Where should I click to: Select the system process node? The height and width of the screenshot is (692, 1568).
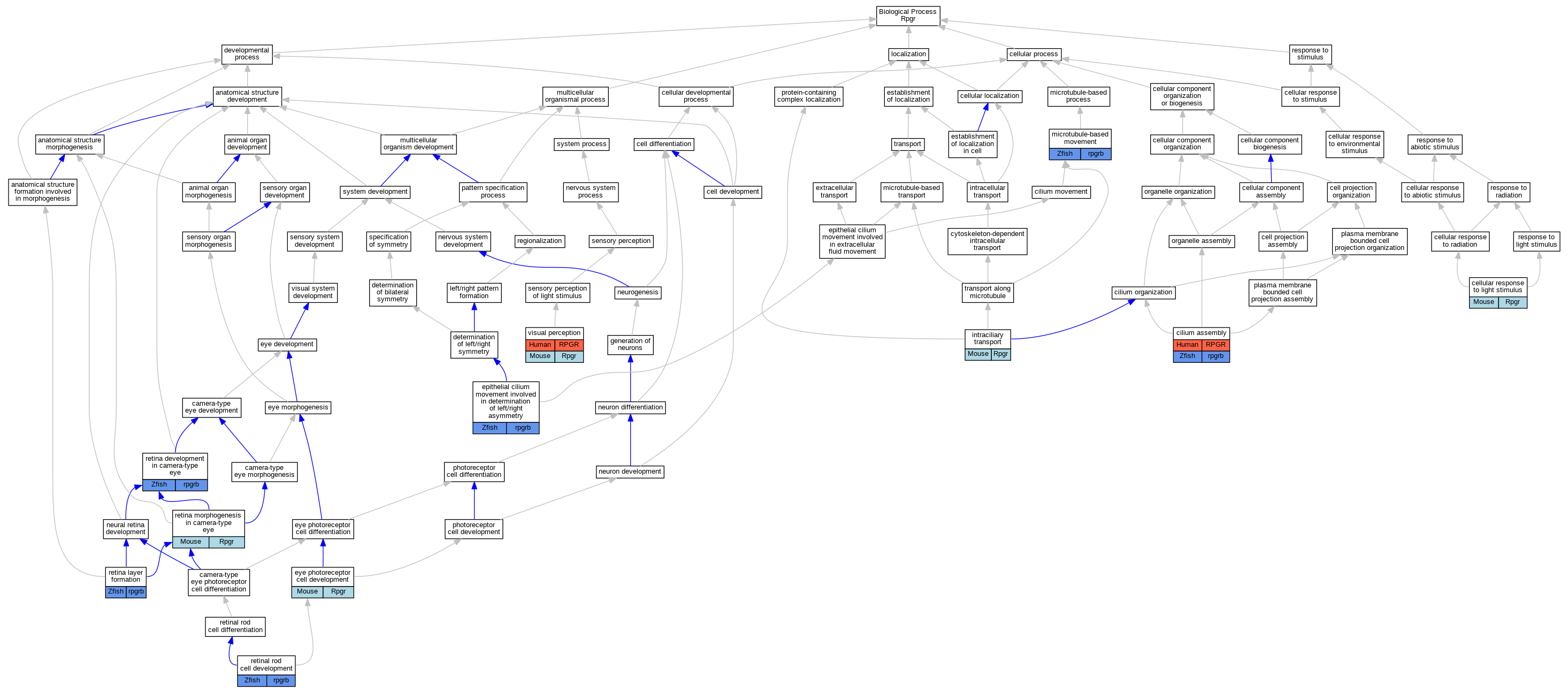[582, 145]
